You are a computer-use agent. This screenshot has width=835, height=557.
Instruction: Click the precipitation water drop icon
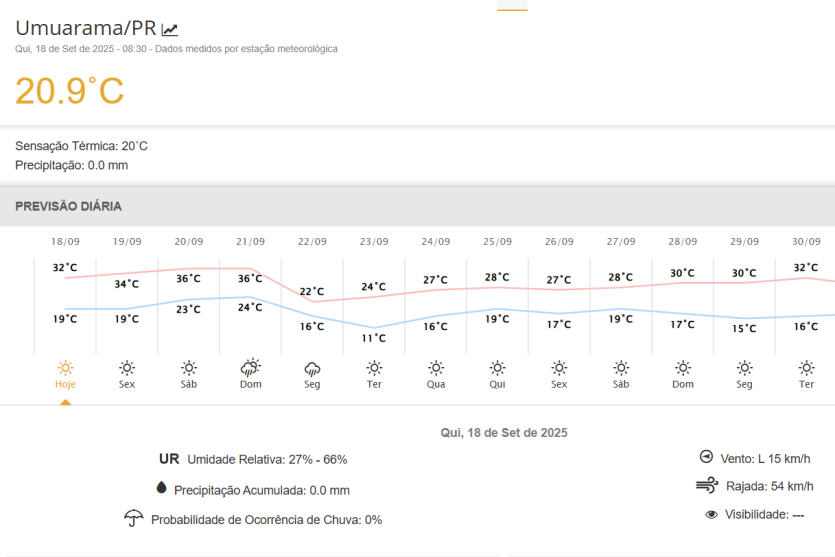coord(161,489)
